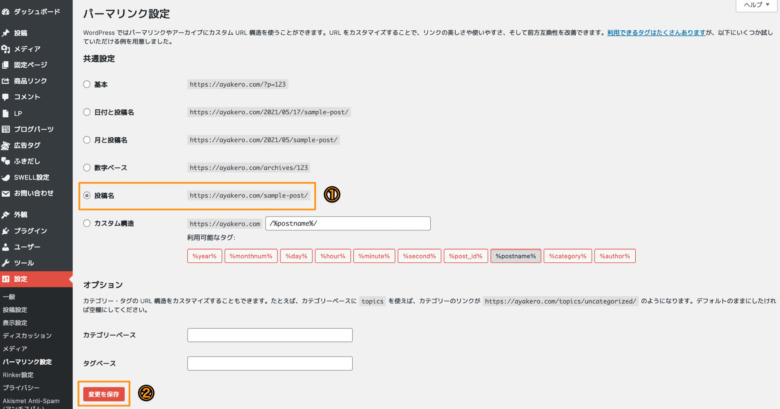This screenshot has width=780, height=409.
Task: Click the 共通設定 section heading
Action: tap(99, 59)
